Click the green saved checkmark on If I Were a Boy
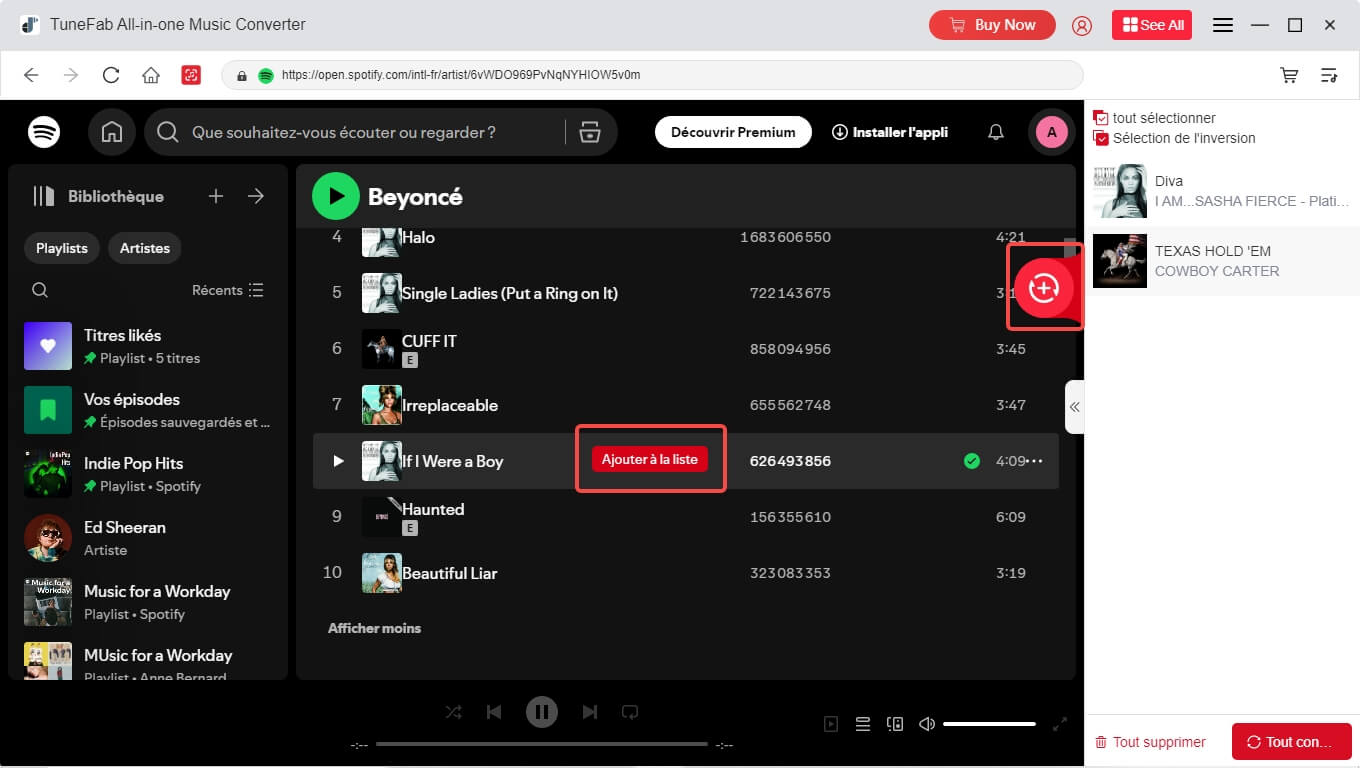1360x768 pixels. click(971, 461)
